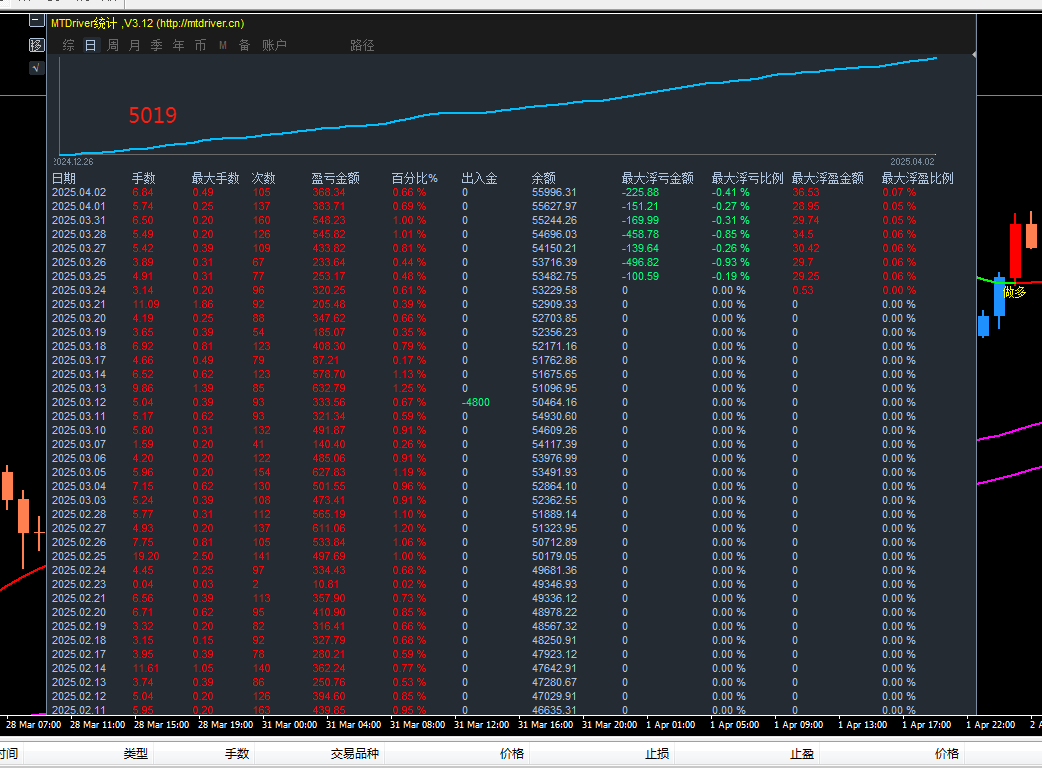1042x768 pixels.
Task: Open the http://mtdriver.cn title link
Action: click(201, 23)
